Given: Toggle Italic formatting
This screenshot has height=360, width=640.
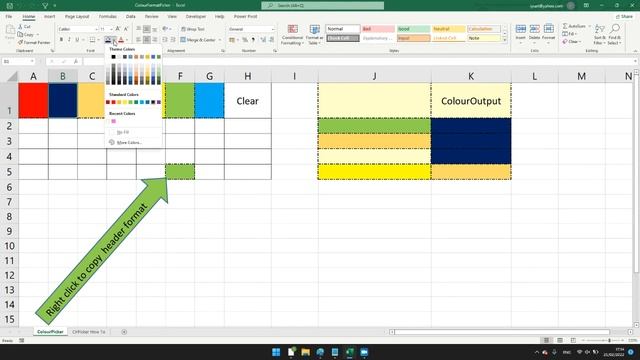Looking at the screenshot, I should 69,40.
